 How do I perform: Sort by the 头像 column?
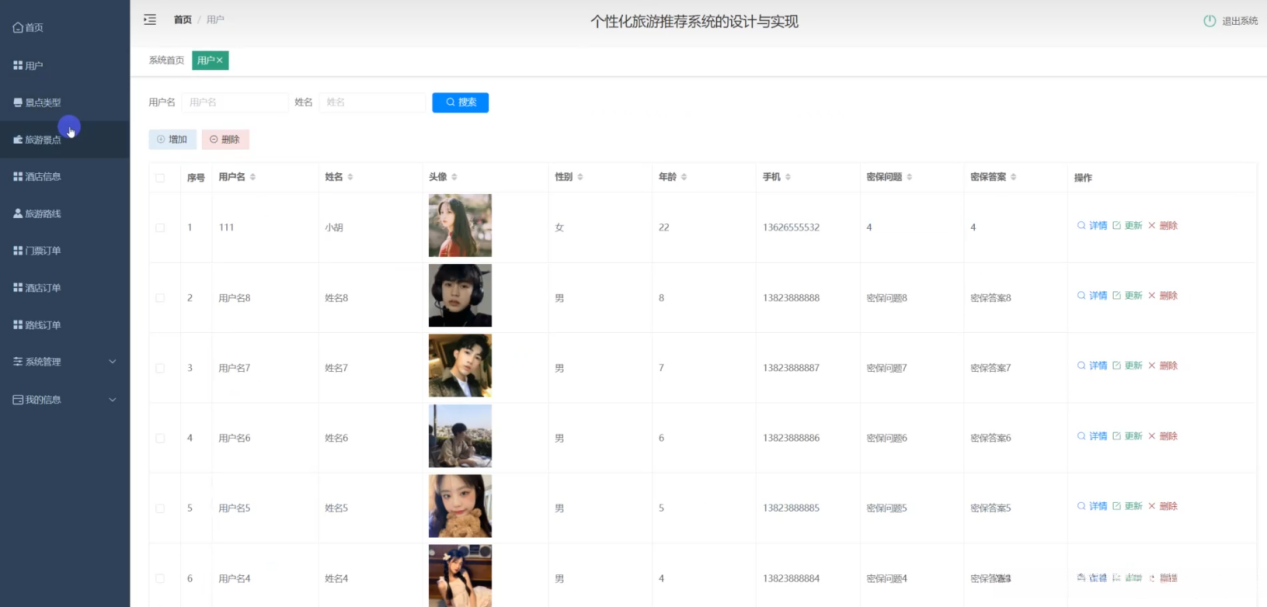pos(454,177)
